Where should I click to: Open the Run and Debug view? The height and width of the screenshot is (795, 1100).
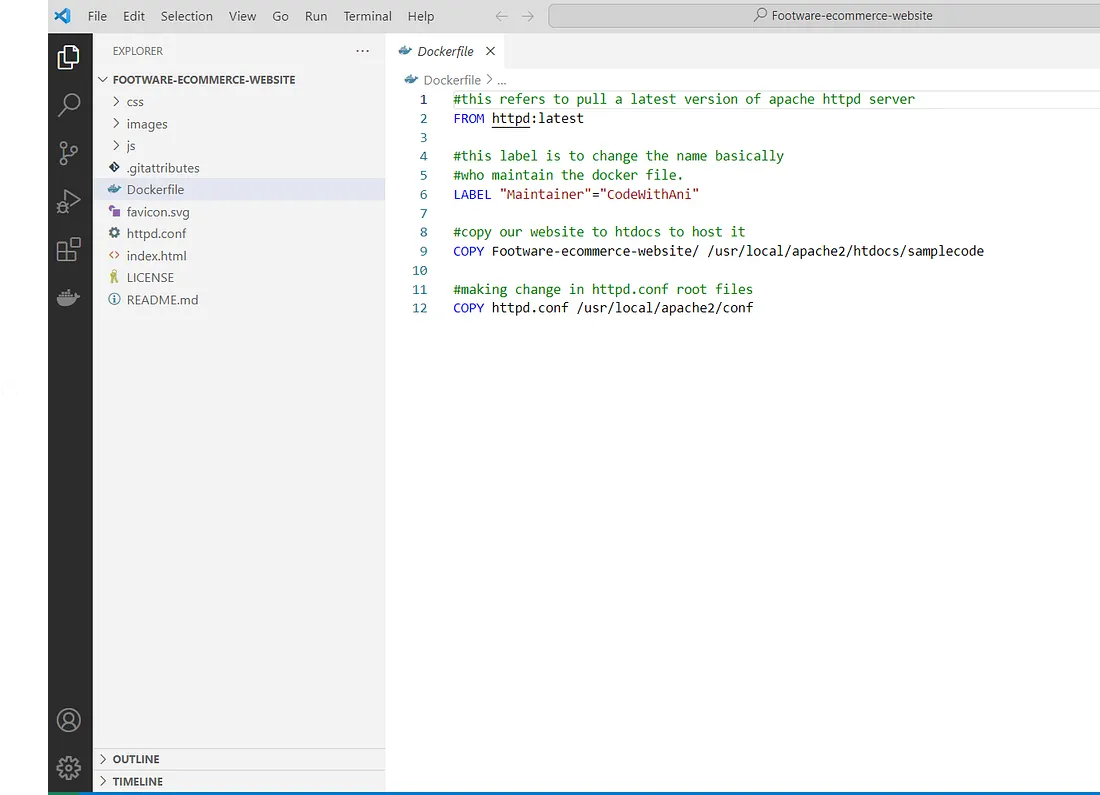[68, 201]
